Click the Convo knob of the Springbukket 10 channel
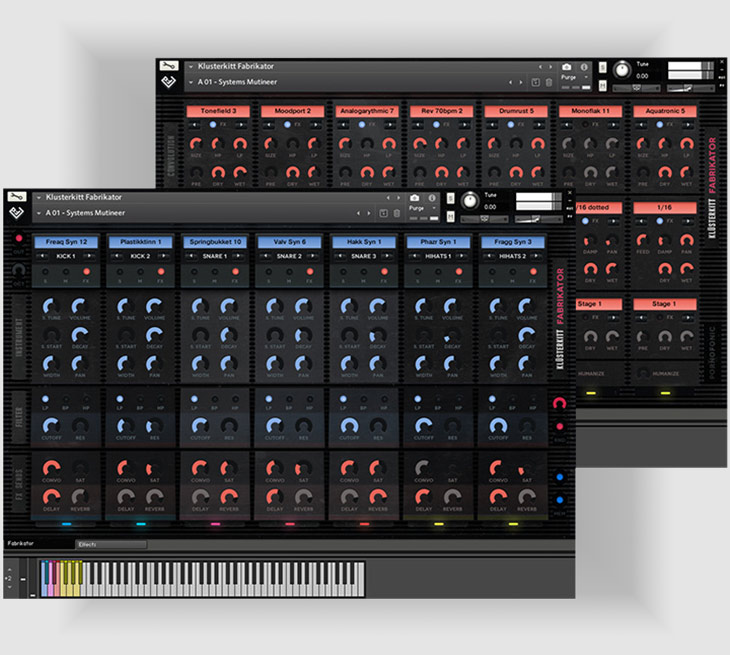The height and width of the screenshot is (655, 730). pos(200,468)
